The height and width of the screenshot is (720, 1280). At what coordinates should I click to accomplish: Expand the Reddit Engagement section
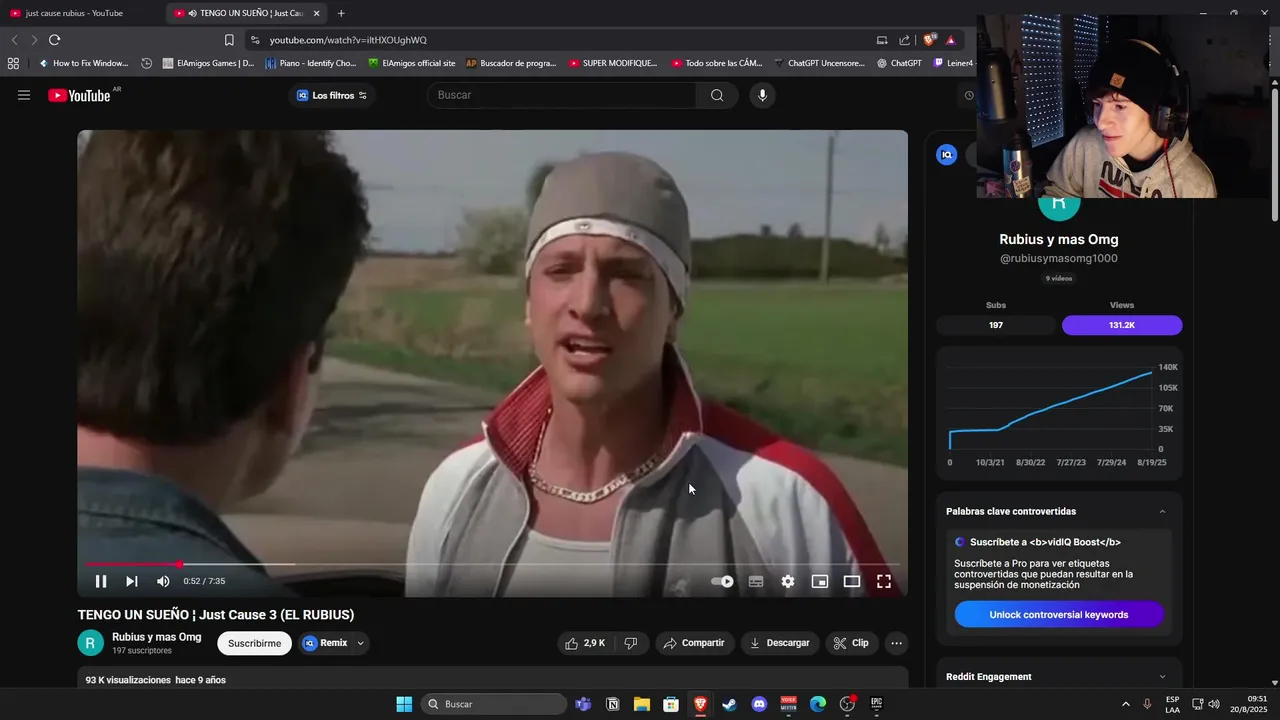(x=1162, y=677)
